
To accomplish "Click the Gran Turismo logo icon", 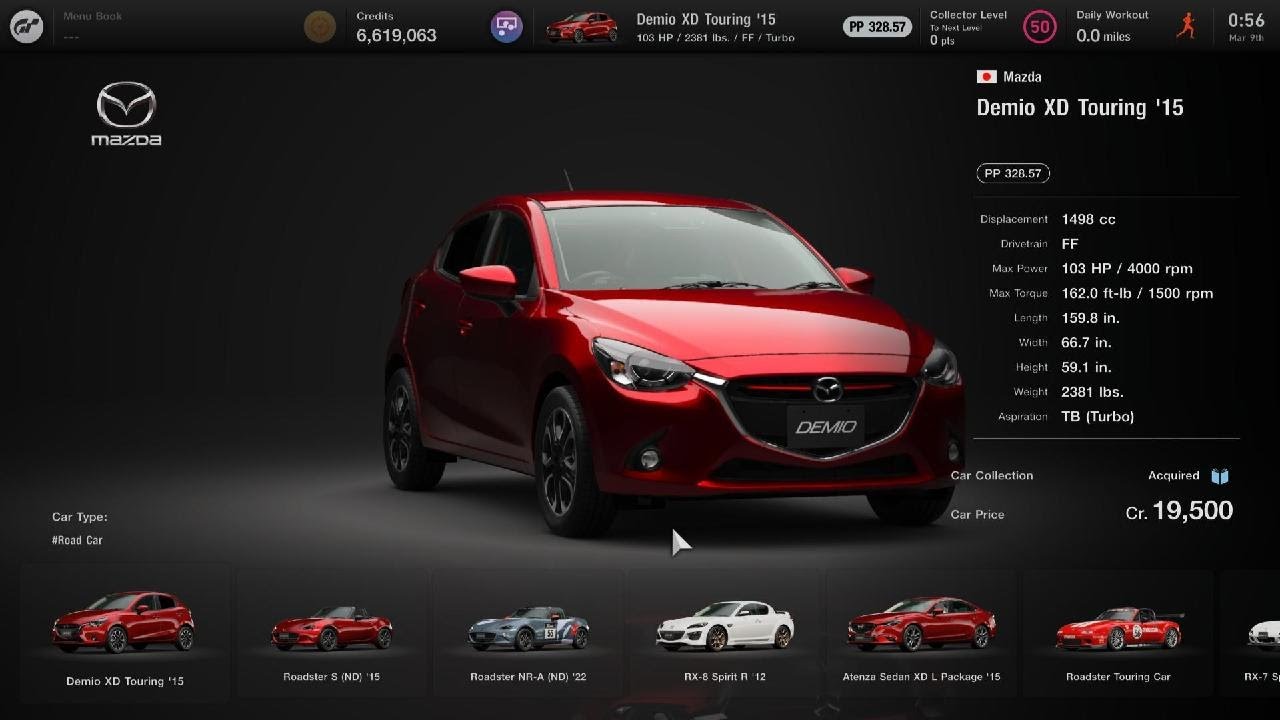I will [26, 27].
